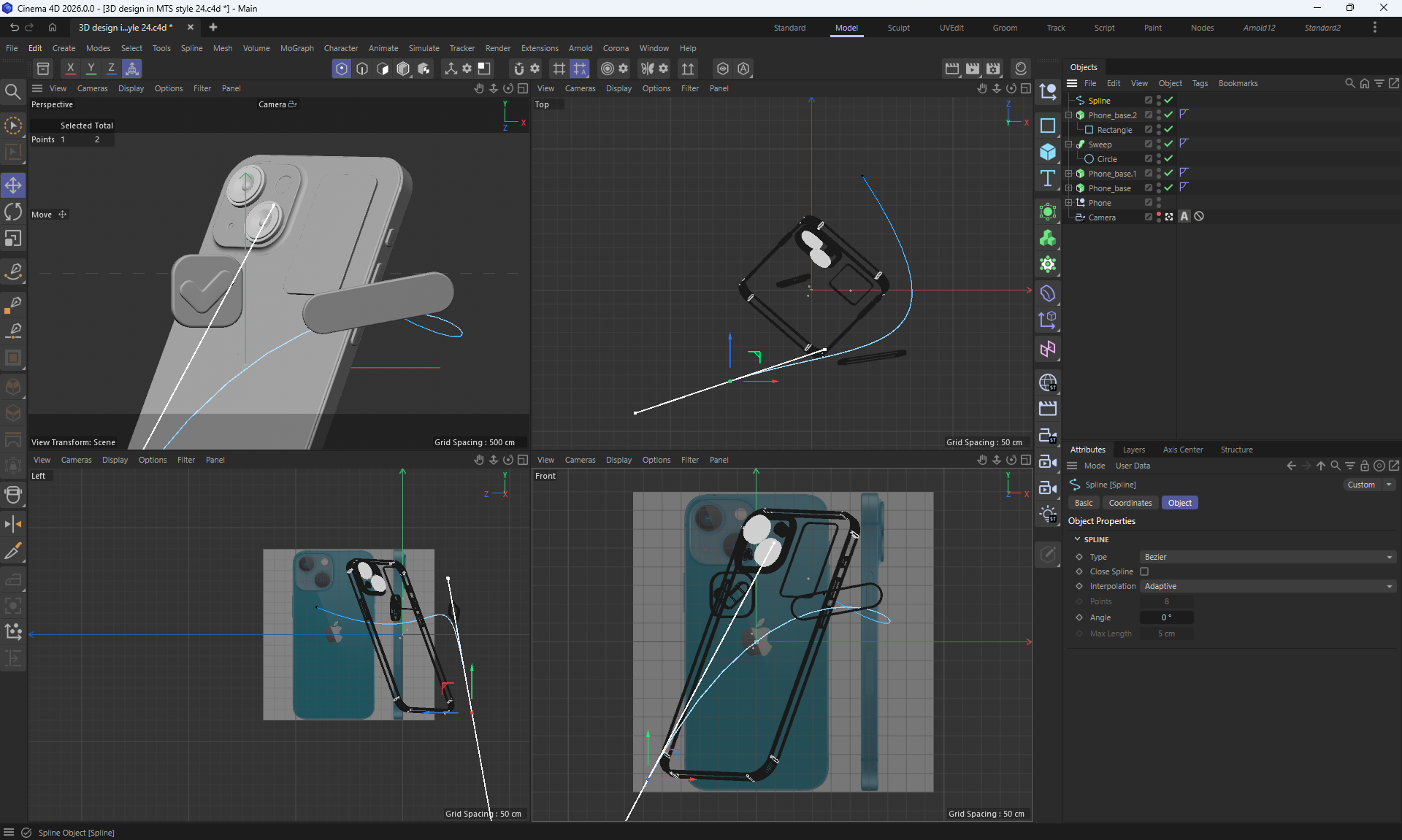Click the Spline Pen tool
This screenshot has height=840, width=1402.
pyautogui.click(x=13, y=271)
